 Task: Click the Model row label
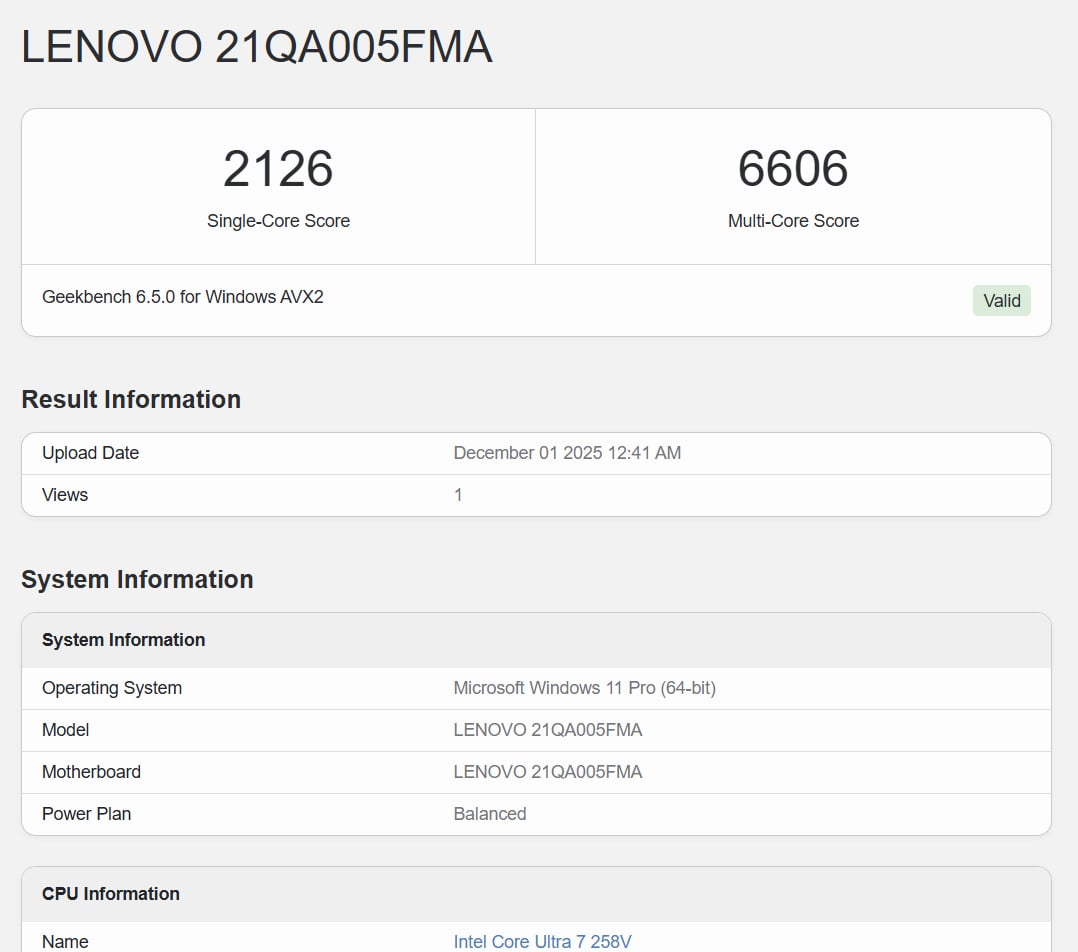click(x=65, y=730)
